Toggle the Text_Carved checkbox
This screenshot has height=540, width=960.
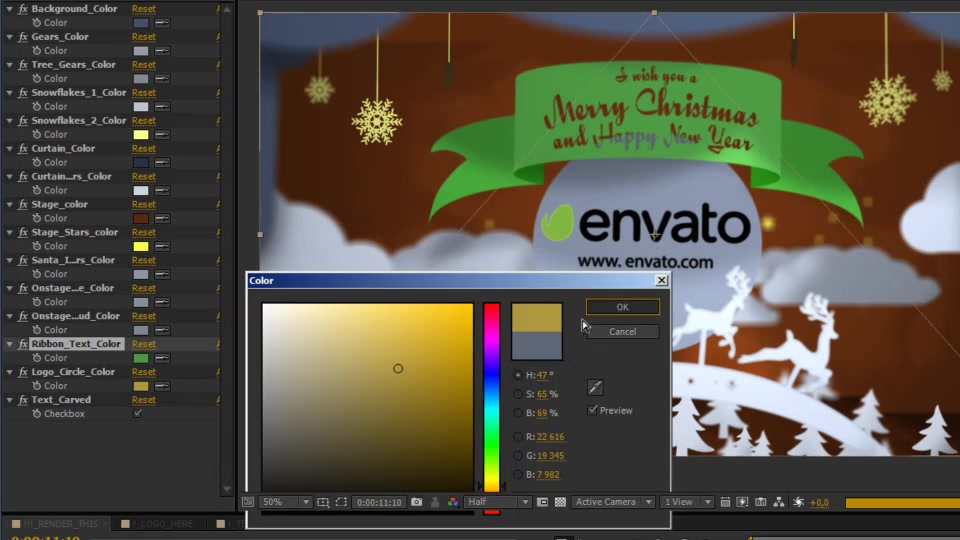click(138, 413)
